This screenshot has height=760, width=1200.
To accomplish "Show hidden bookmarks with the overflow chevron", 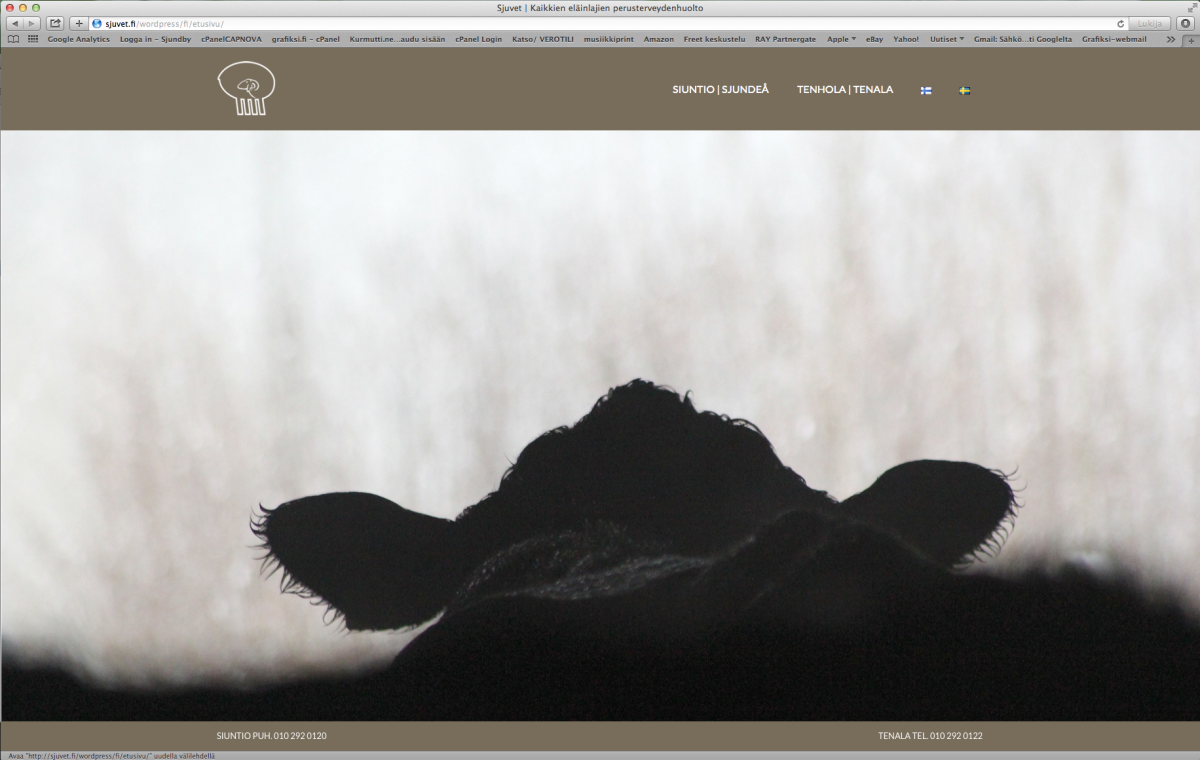I will tap(1171, 39).
